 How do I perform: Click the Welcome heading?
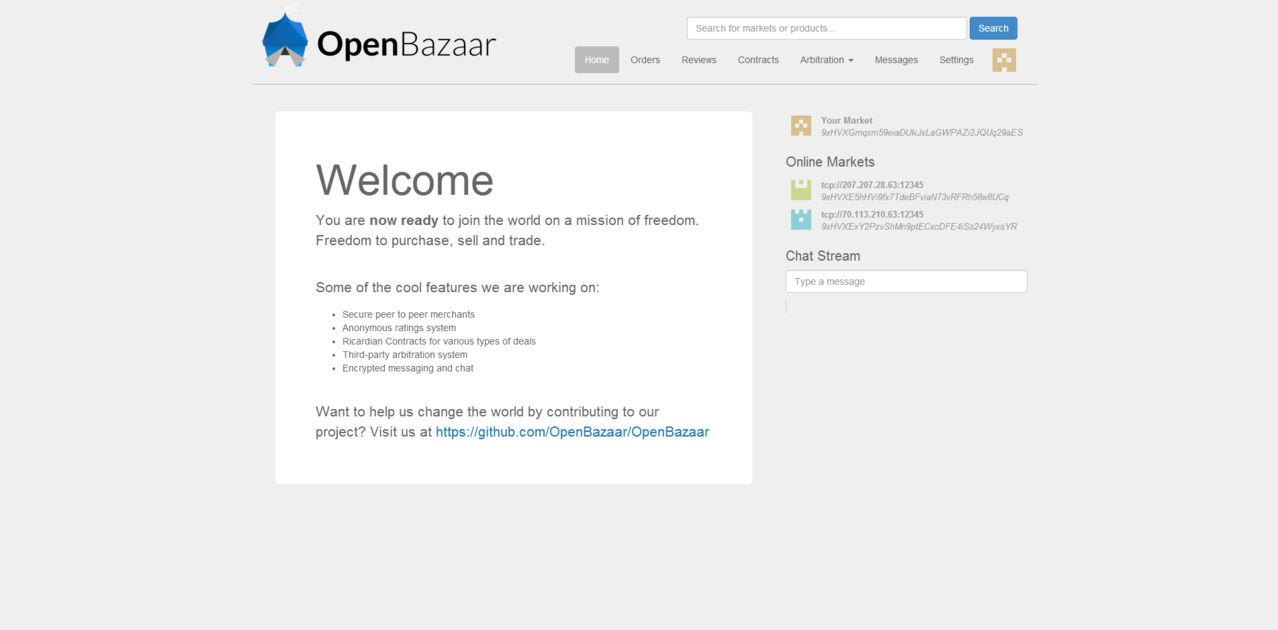405,180
